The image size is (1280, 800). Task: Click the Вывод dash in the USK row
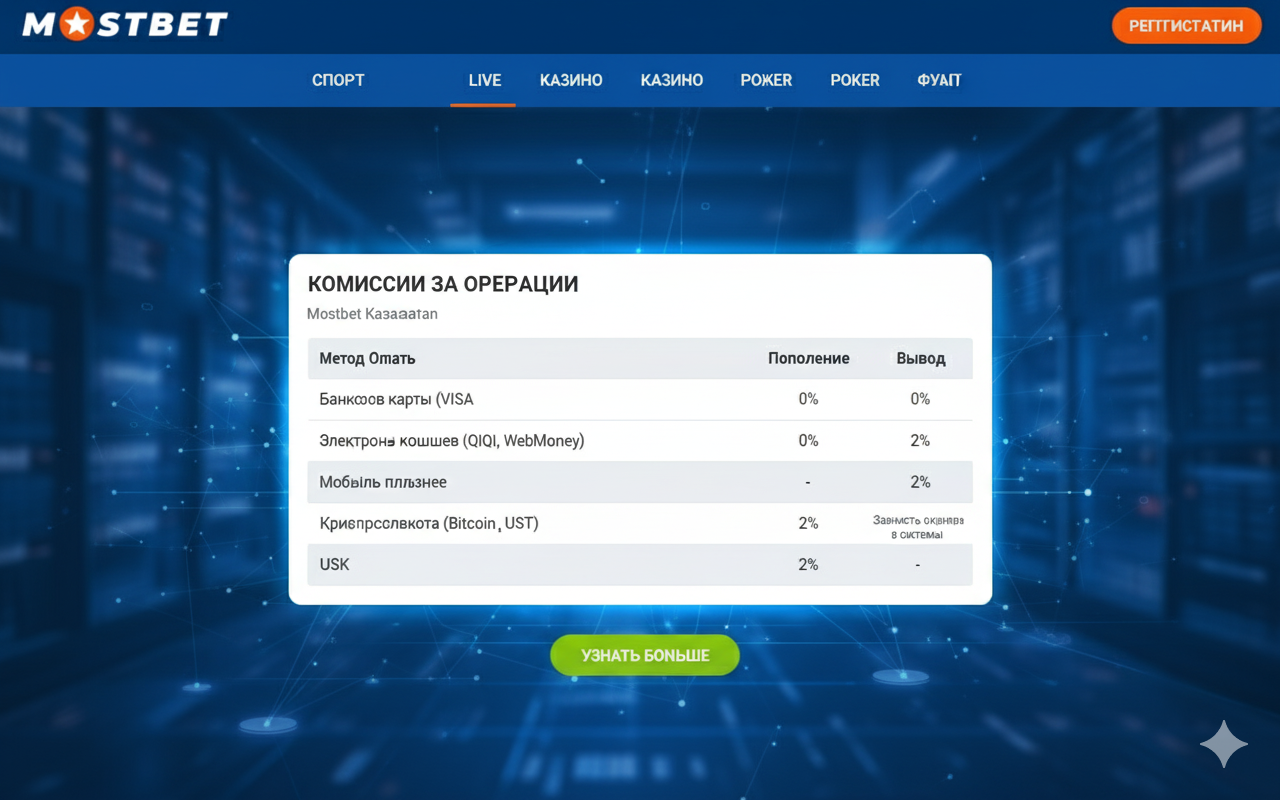coord(918,565)
